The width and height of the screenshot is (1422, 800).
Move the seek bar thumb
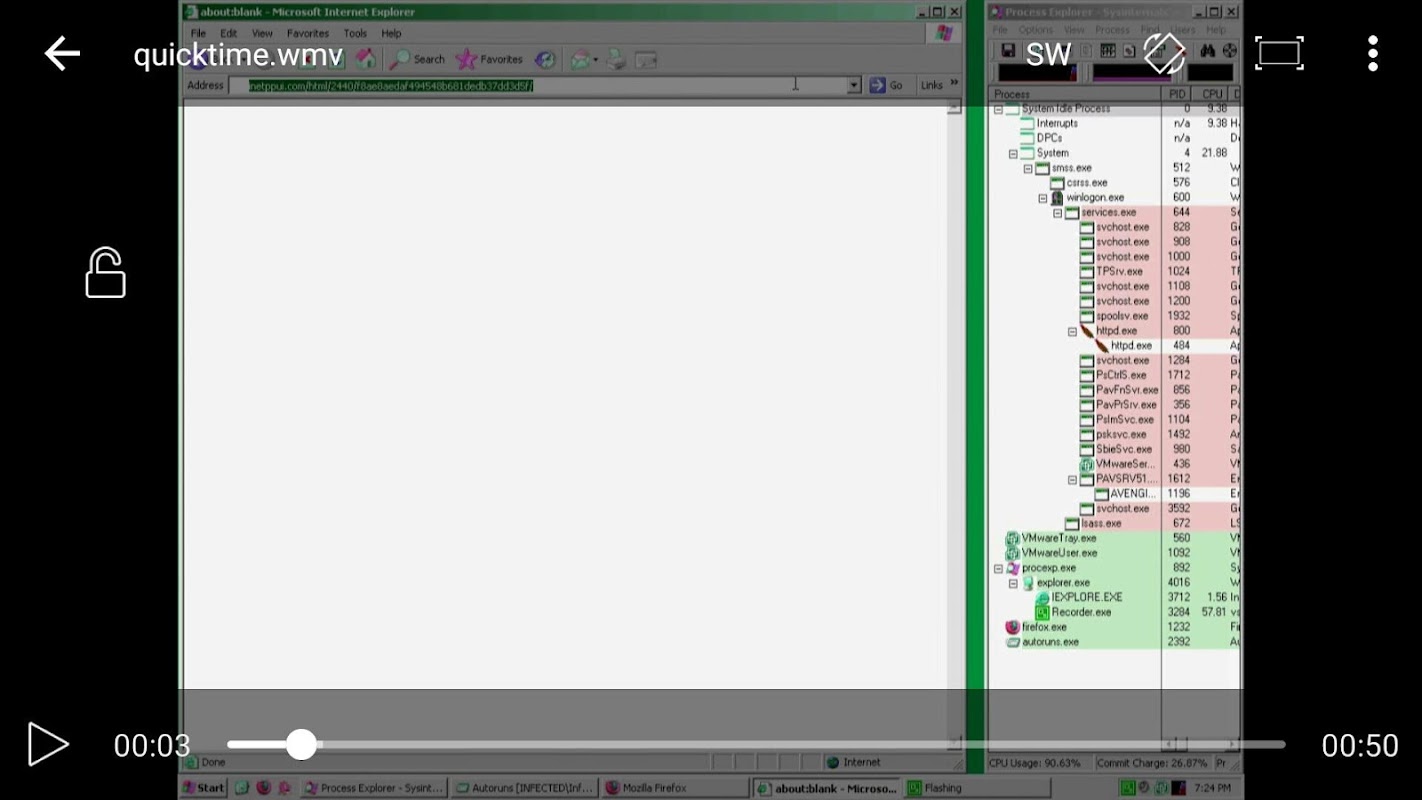point(301,744)
